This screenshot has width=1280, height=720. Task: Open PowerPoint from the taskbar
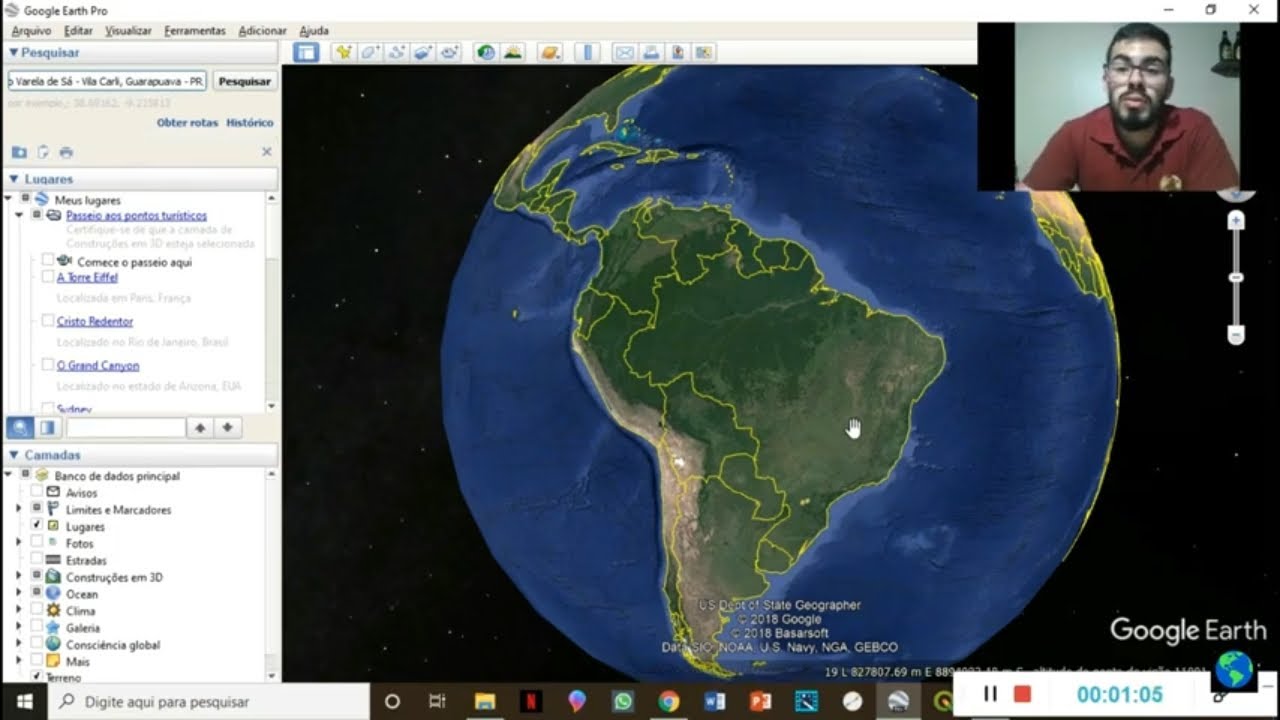(x=761, y=702)
